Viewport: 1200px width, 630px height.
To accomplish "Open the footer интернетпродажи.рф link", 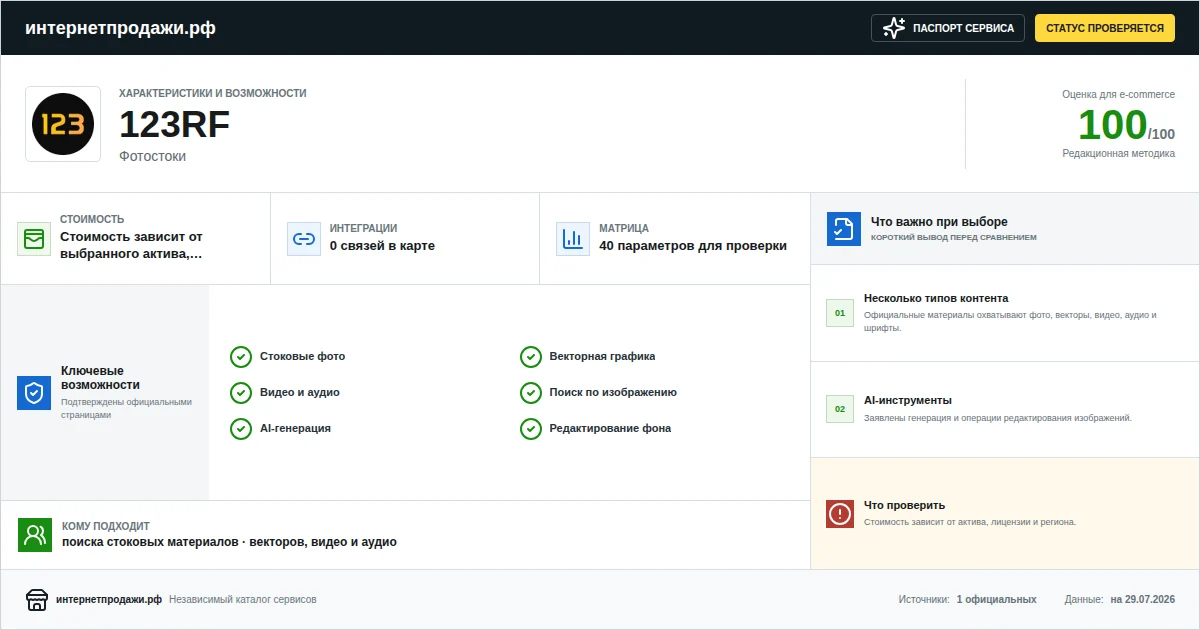I will (x=109, y=600).
